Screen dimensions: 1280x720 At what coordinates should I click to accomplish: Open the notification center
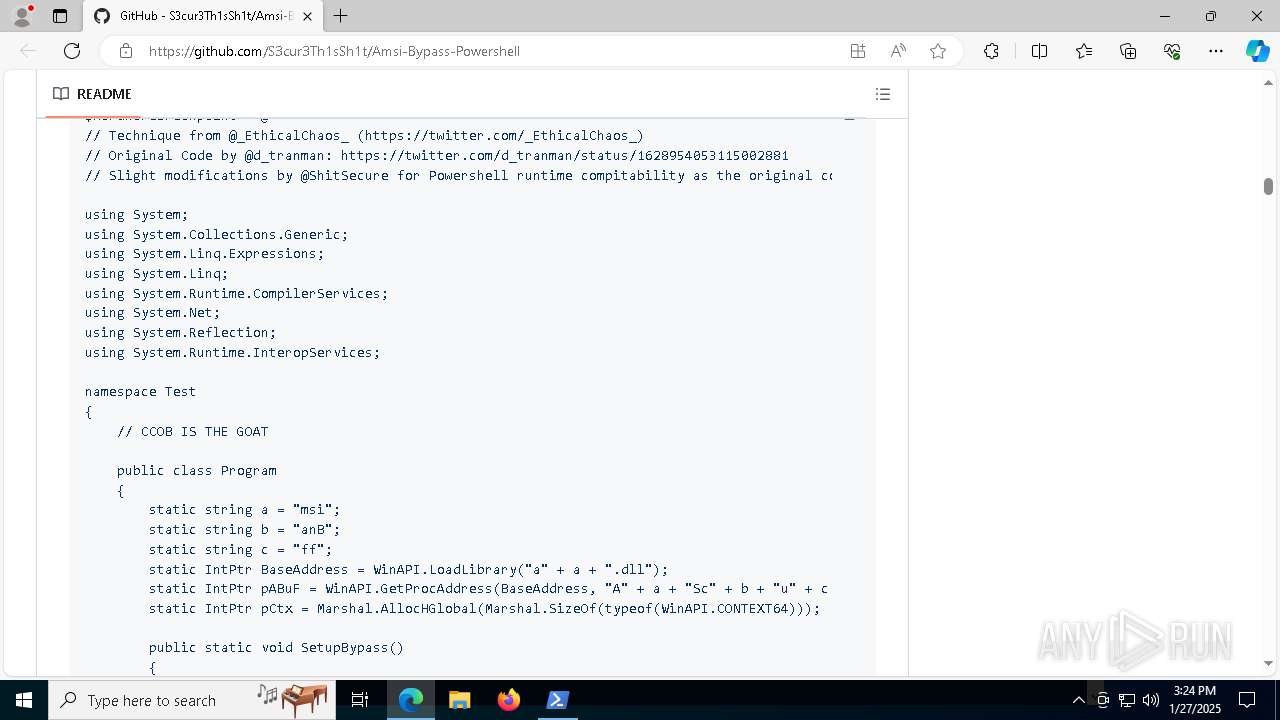[x=1247, y=700]
